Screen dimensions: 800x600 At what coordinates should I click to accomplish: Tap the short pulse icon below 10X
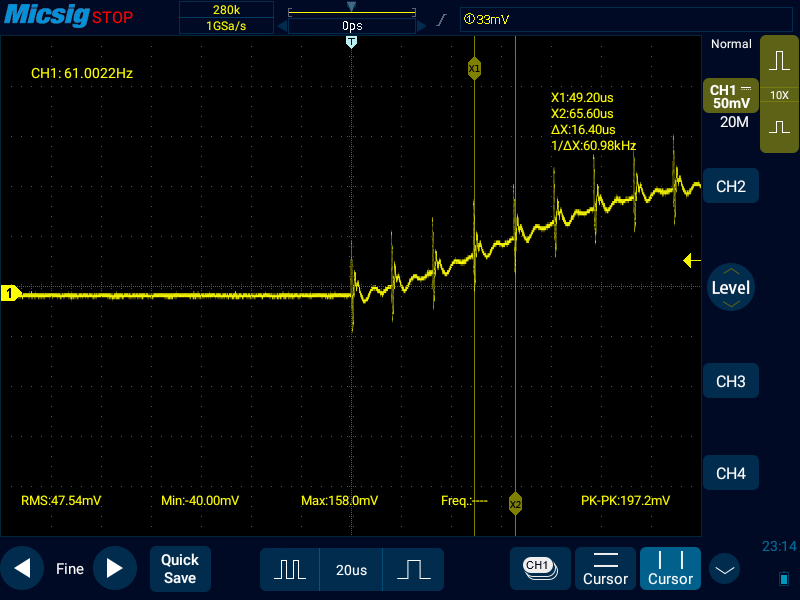tap(779, 128)
